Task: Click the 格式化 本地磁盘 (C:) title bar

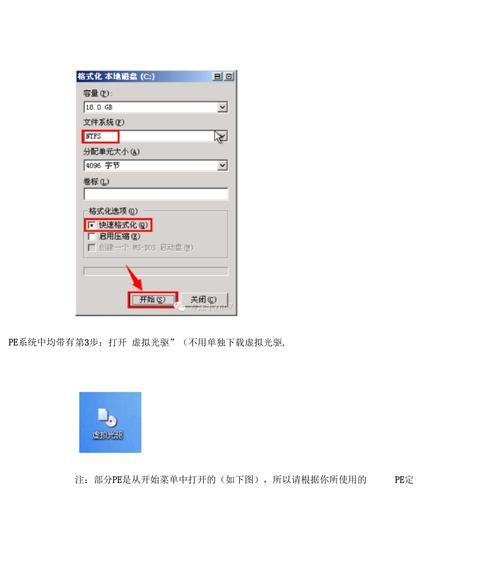Action: [144, 77]
